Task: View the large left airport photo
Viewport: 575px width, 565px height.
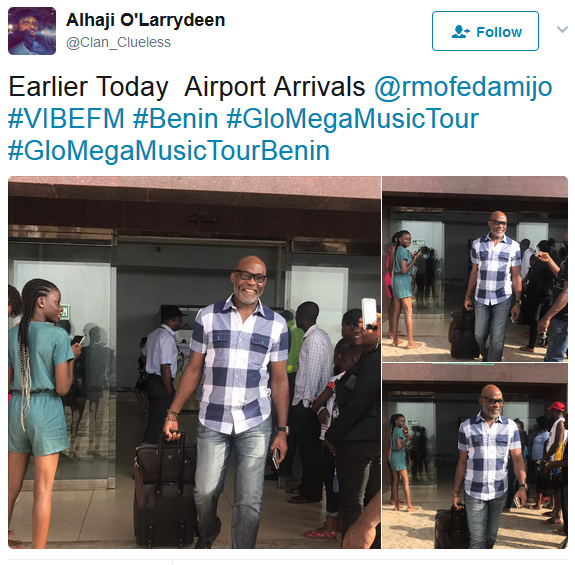Action: [194, 362]
